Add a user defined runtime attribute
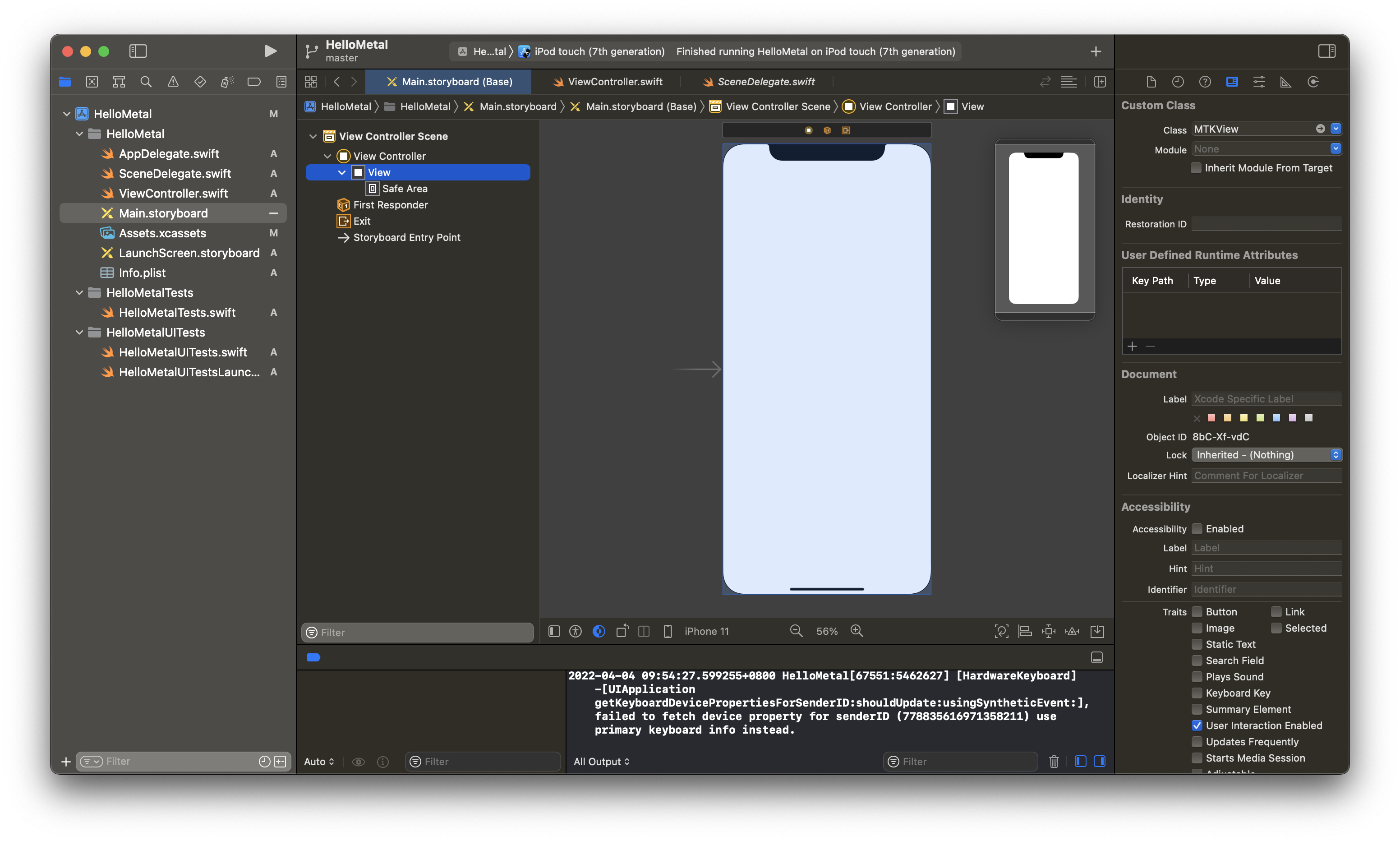Screen dimensions: 1400x841 (1133, 346)
